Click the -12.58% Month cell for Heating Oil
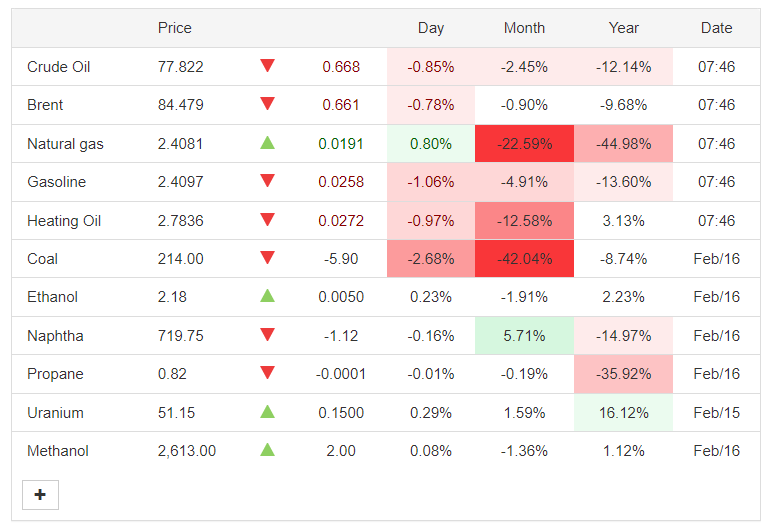This screenshot has height=529, width=770. 524,221
